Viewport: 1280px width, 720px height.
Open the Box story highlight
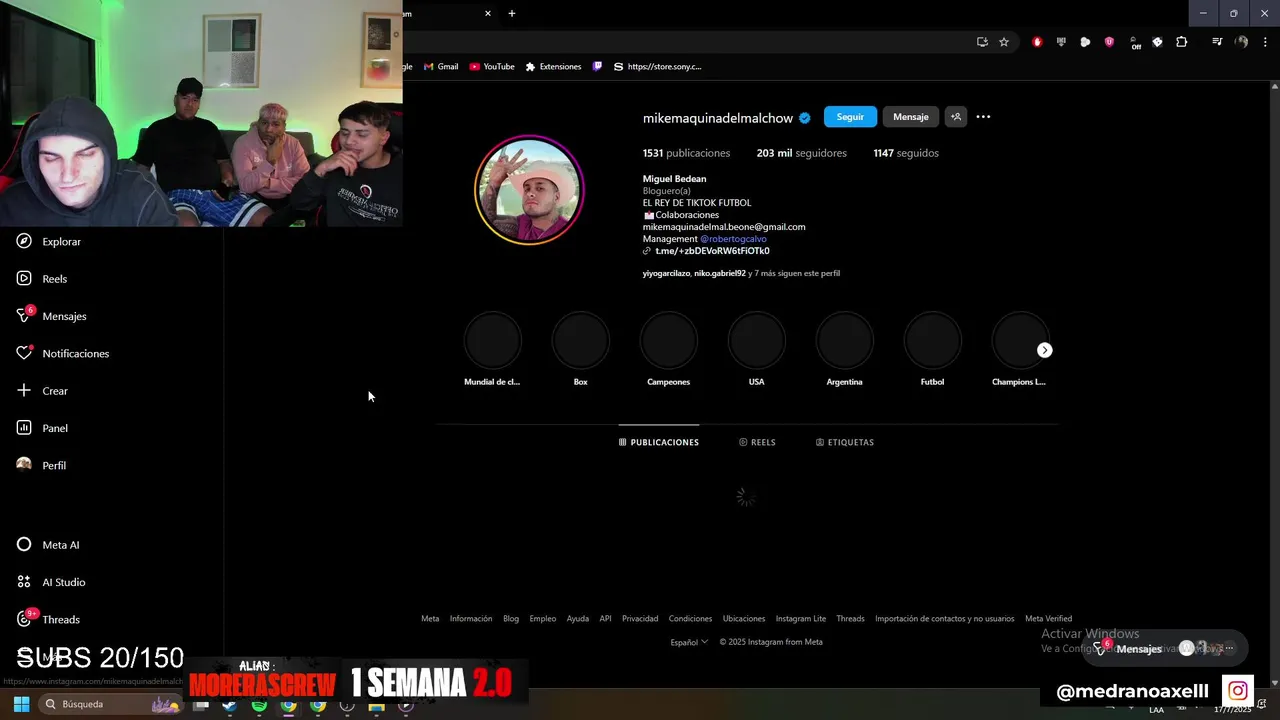580,349
